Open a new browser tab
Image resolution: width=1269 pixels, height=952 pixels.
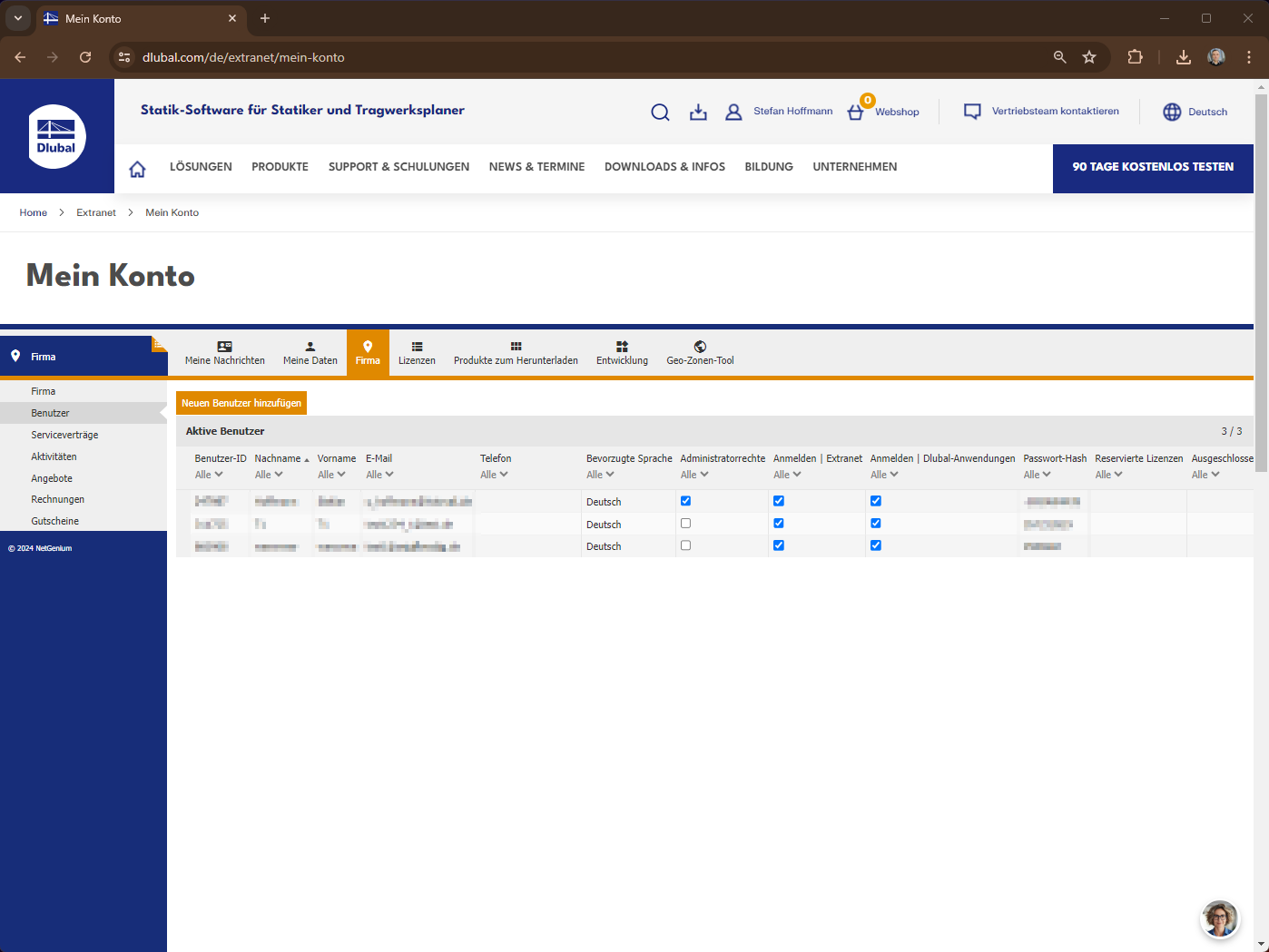click(265, 18)
